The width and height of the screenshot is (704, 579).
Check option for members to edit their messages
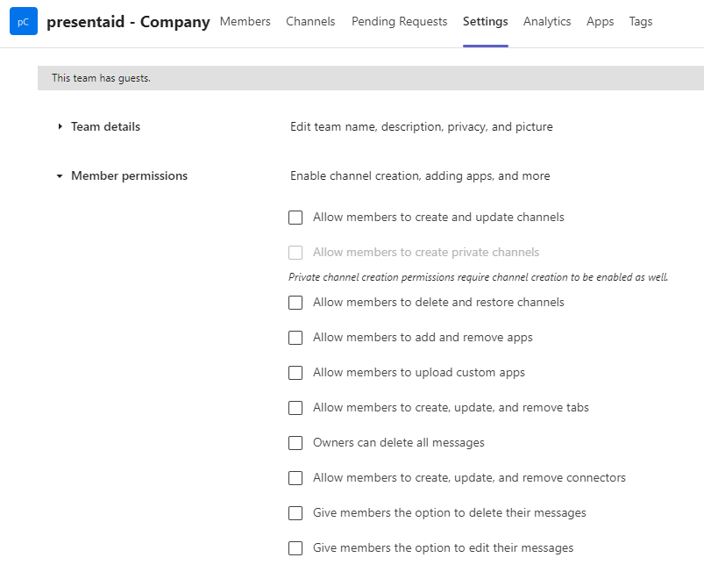[295, 548]
